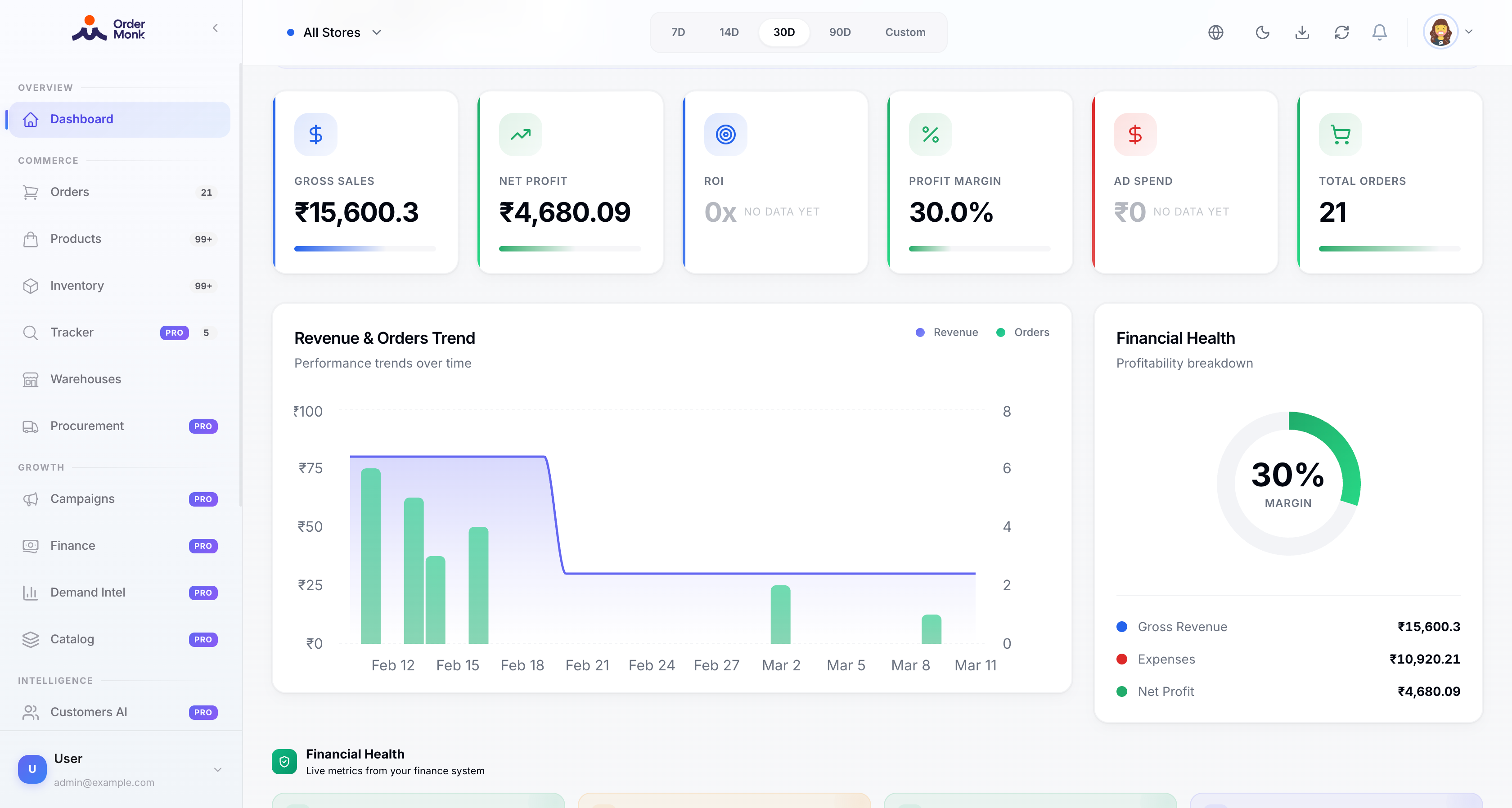Click the refresh data icon
Viewport: 1512px width, 808px height.
1342,32
